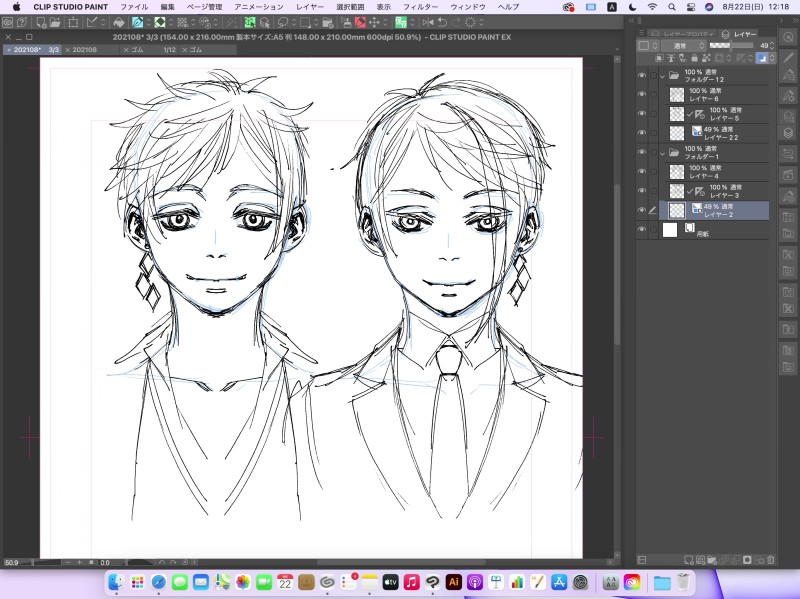The image size is (800, 599).
Task: Click the green export icon in the command bar
Action: pyautogui.click(x=250, y=22)
